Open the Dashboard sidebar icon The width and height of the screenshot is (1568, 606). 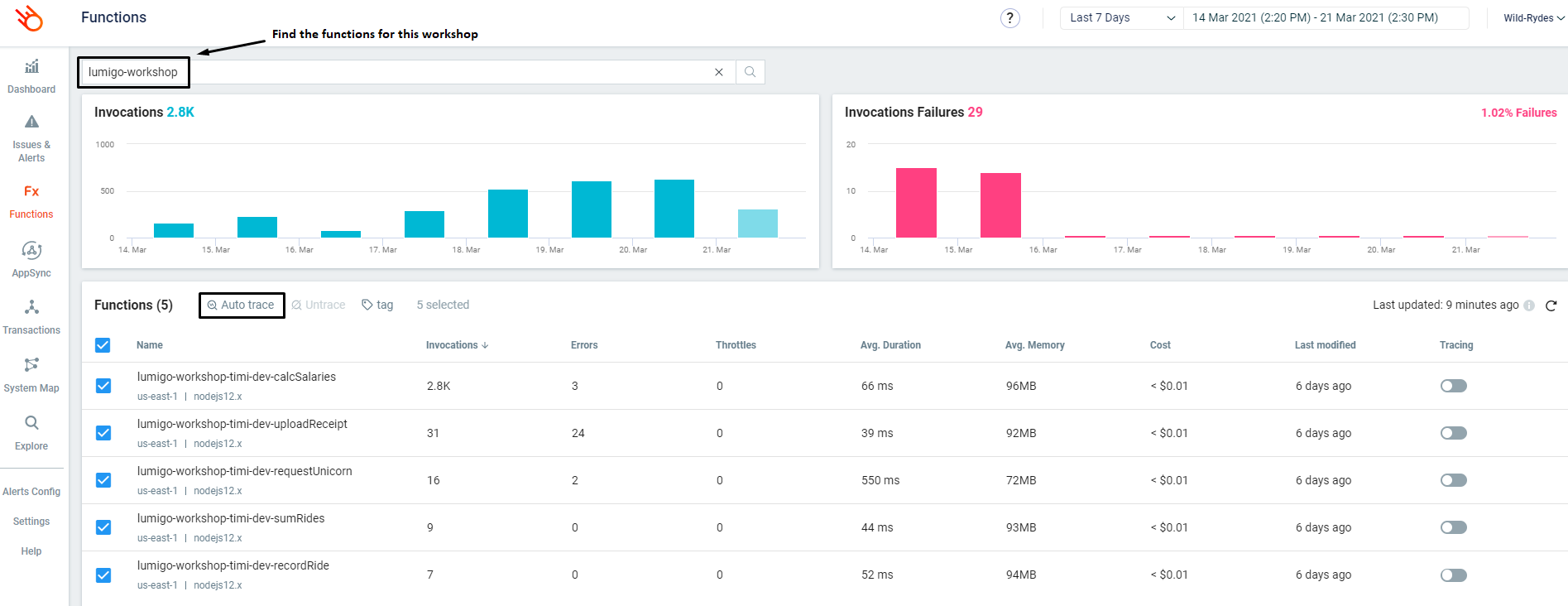pyautogui.click(x=31, y=66)
